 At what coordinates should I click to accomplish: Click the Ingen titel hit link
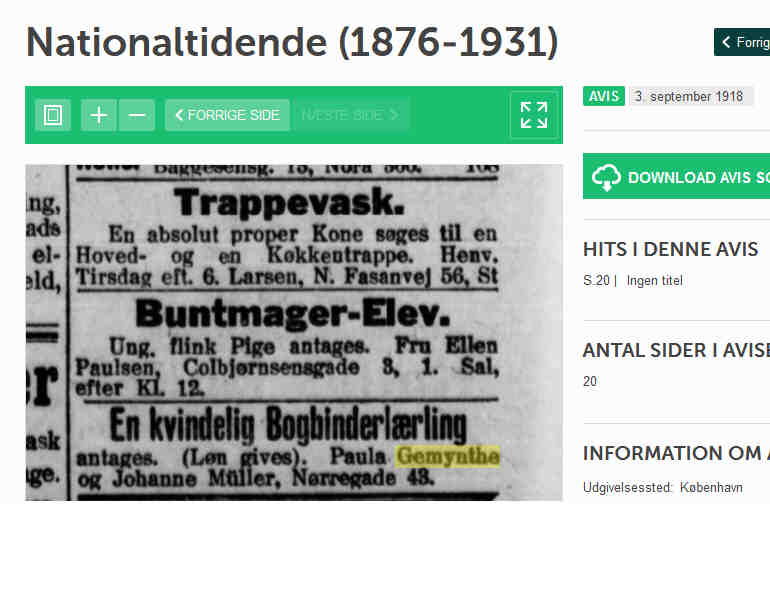[654, 281]
